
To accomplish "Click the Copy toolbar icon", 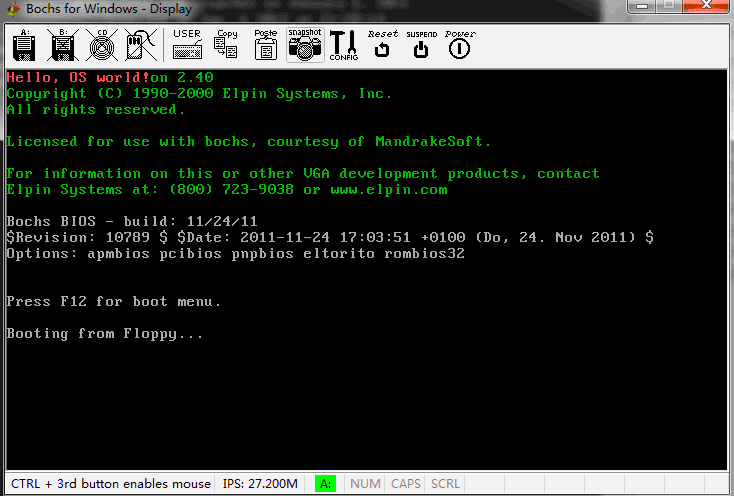I will [x=227, y=46].
